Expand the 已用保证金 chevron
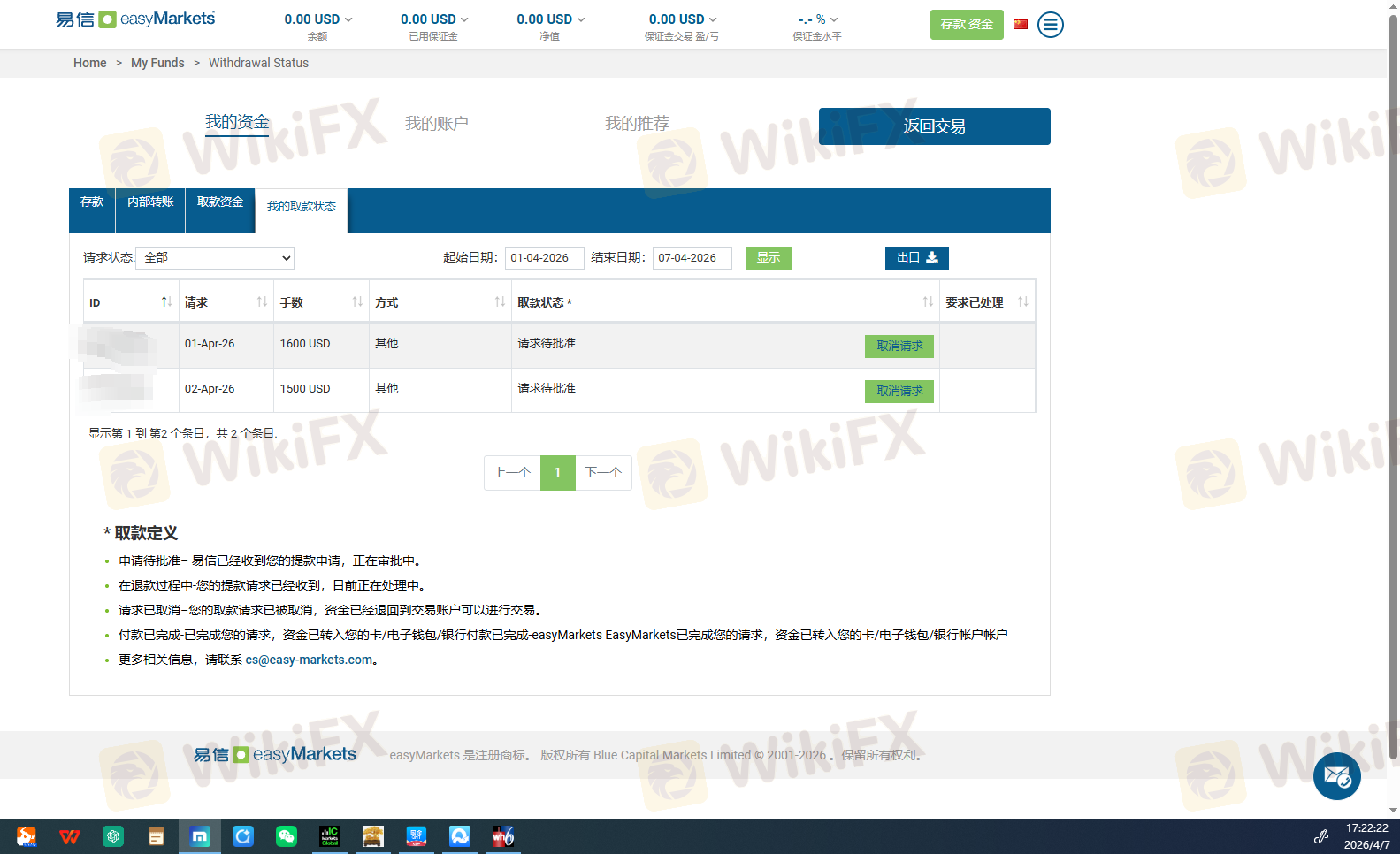The width and height of the screenshot is (1400, 854). 465,19
